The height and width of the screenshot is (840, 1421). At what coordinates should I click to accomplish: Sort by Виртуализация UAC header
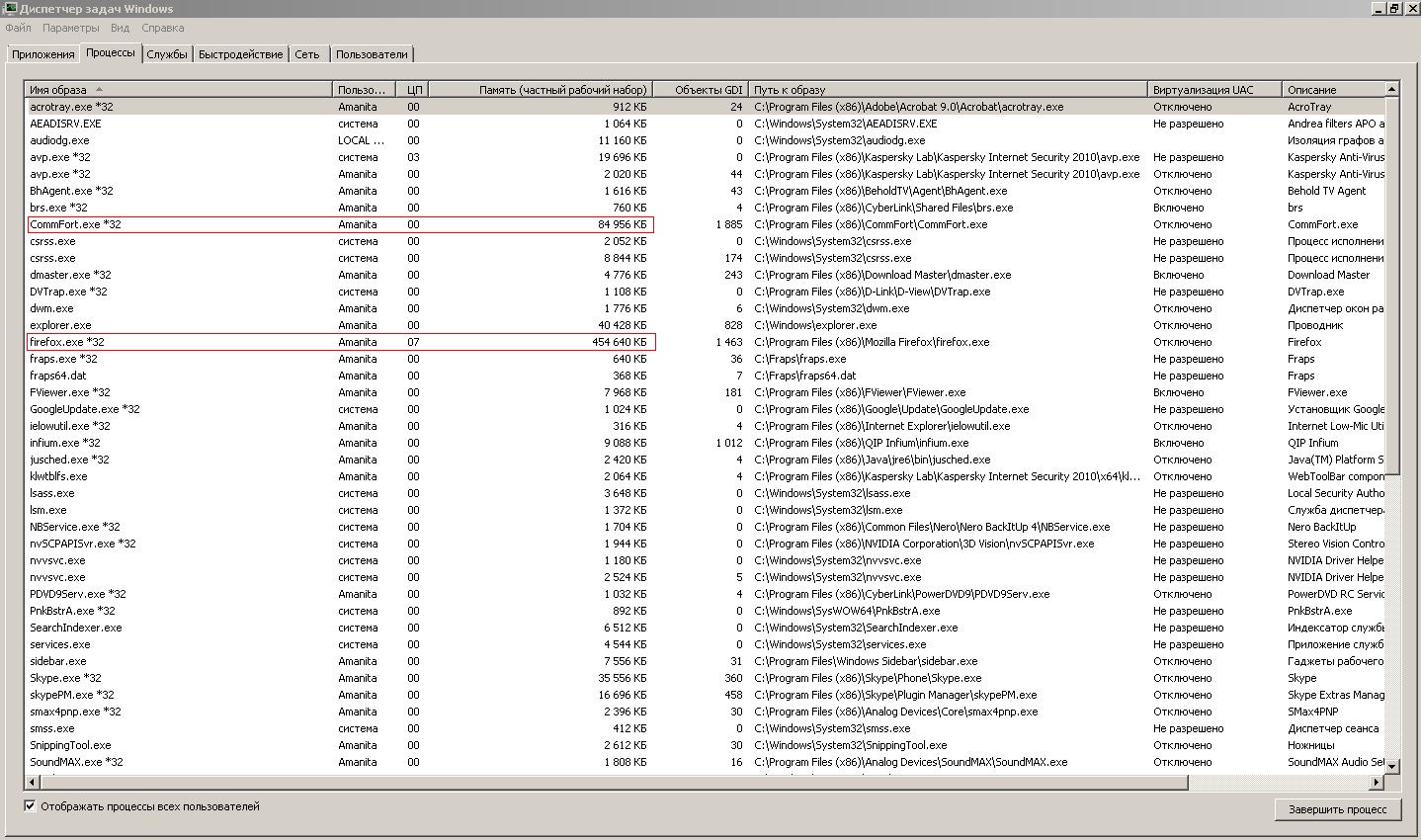click(1214, 90)
